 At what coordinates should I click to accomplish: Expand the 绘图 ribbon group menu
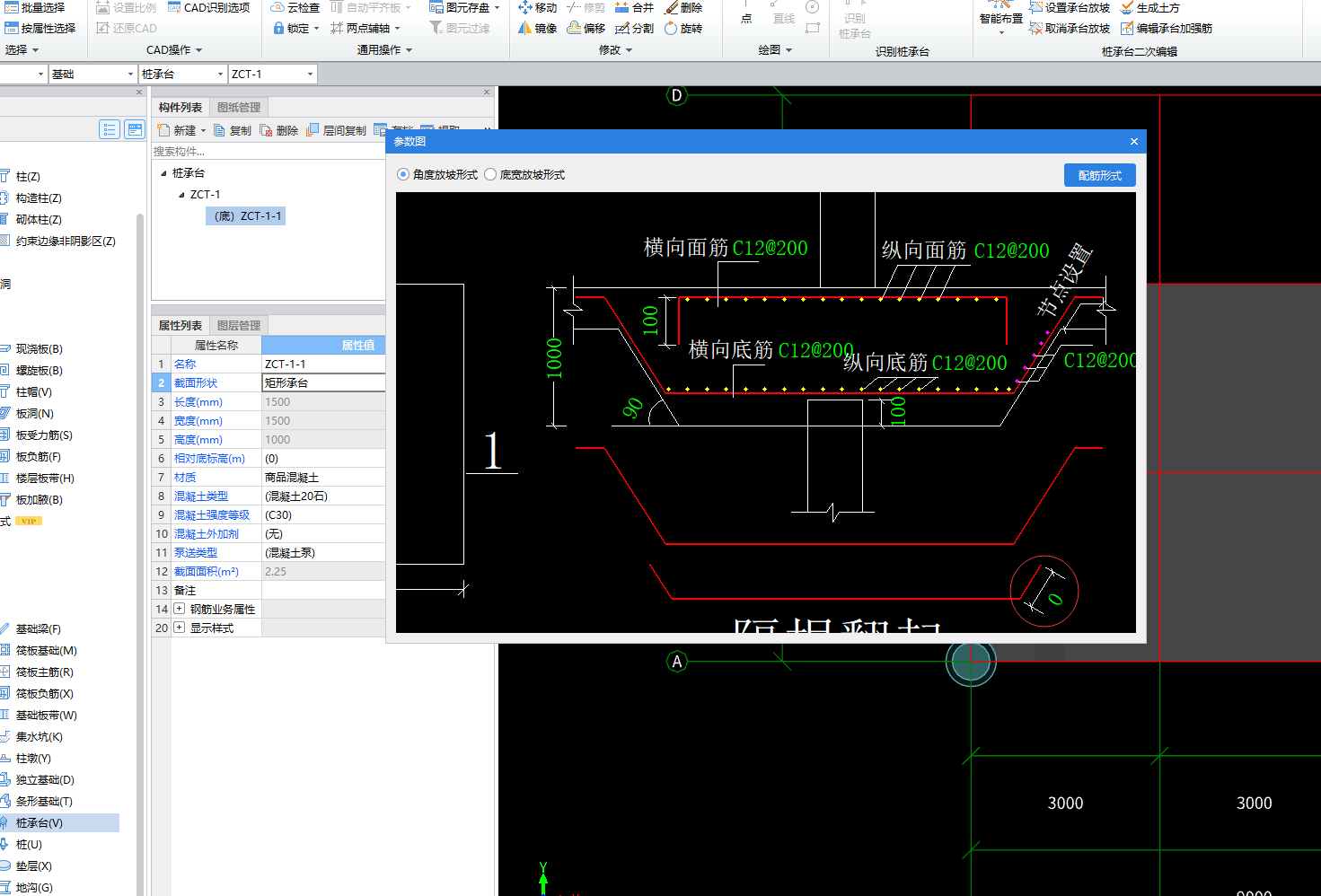tap(775, 50)
